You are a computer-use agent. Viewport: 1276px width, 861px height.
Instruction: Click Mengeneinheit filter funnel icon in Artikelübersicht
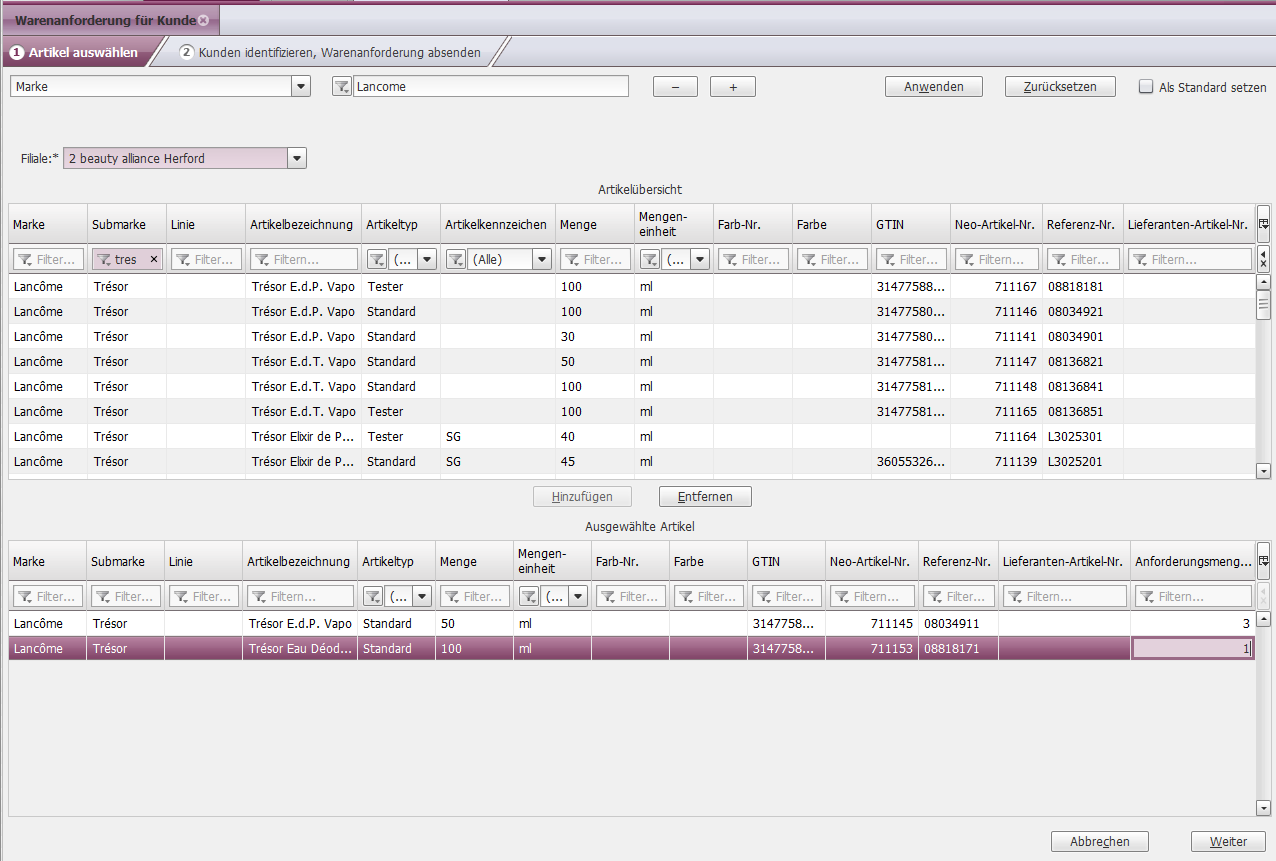(x=649, y=260)
